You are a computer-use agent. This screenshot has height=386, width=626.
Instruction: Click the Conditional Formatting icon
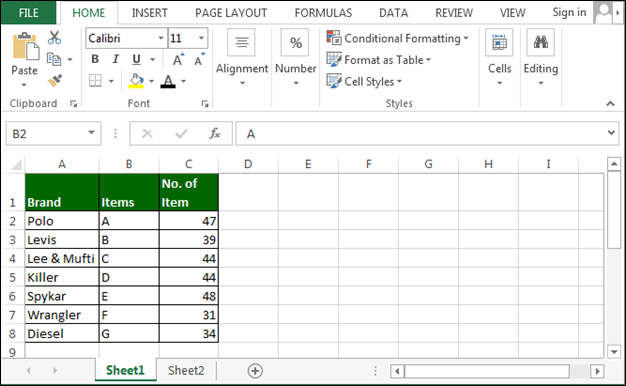tap(334, 38)
